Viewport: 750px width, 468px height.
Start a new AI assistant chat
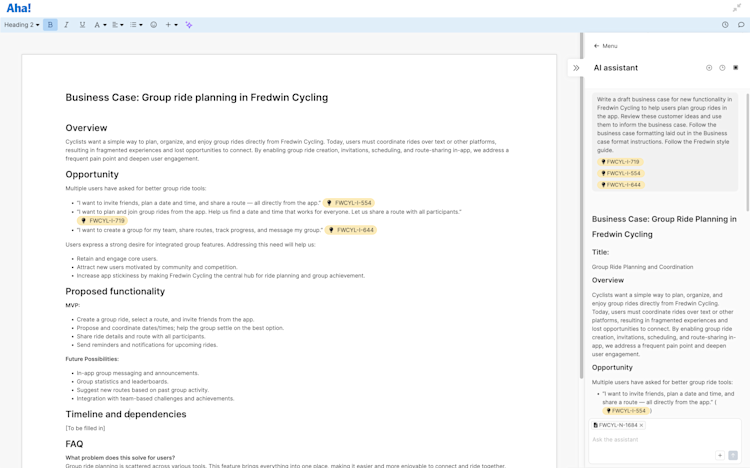point(709,68)
